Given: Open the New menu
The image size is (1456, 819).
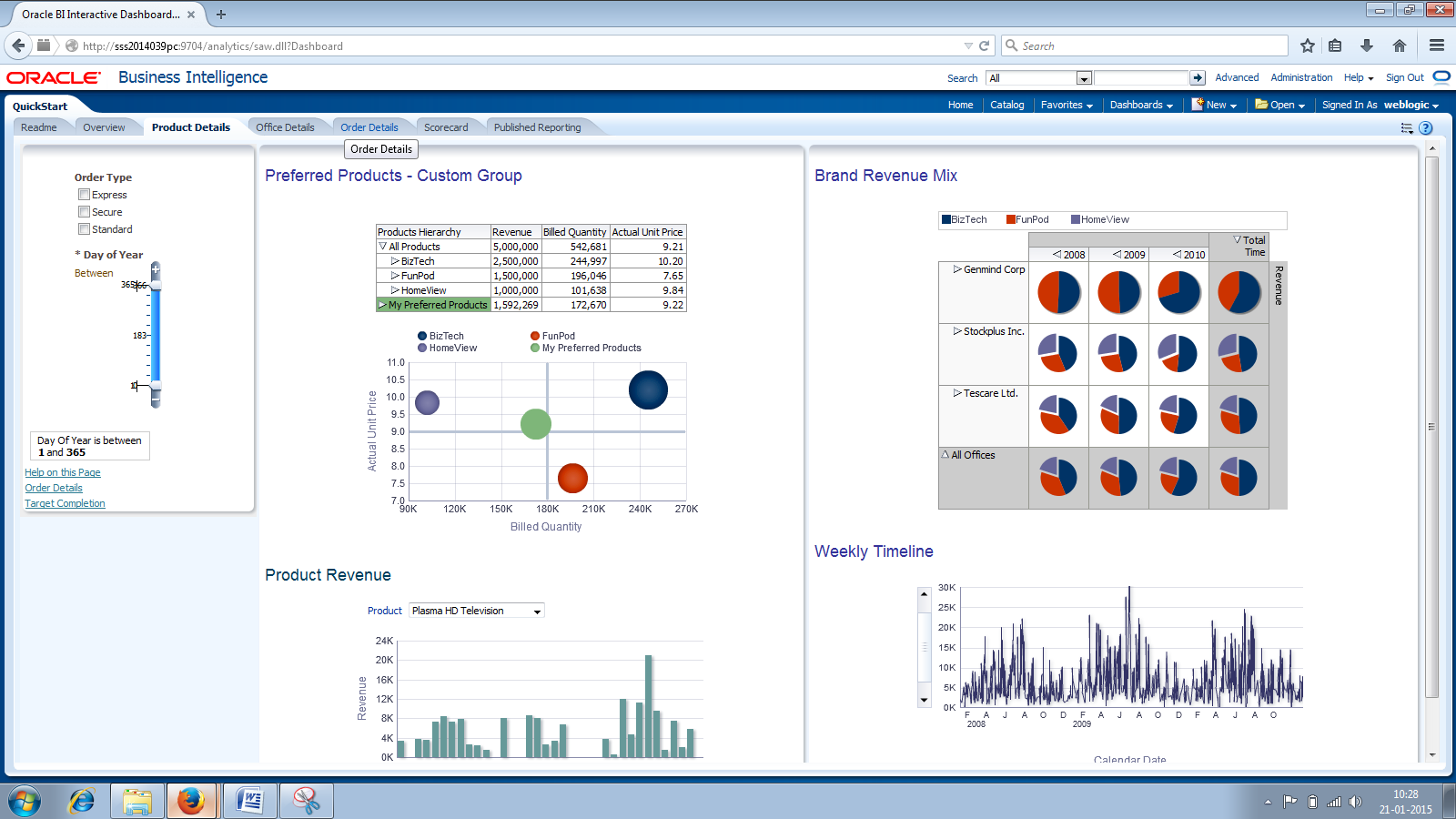Looking at the screenshot, I should [x=1214, y=105].
